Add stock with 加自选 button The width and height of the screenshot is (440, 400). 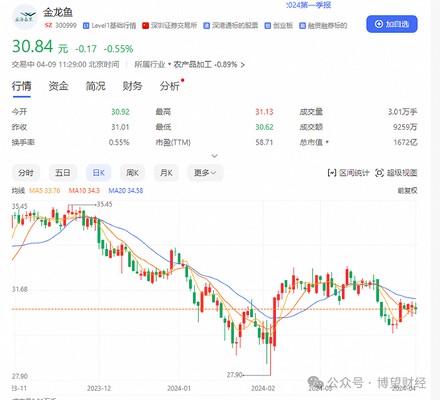click(x=392, y=24)
